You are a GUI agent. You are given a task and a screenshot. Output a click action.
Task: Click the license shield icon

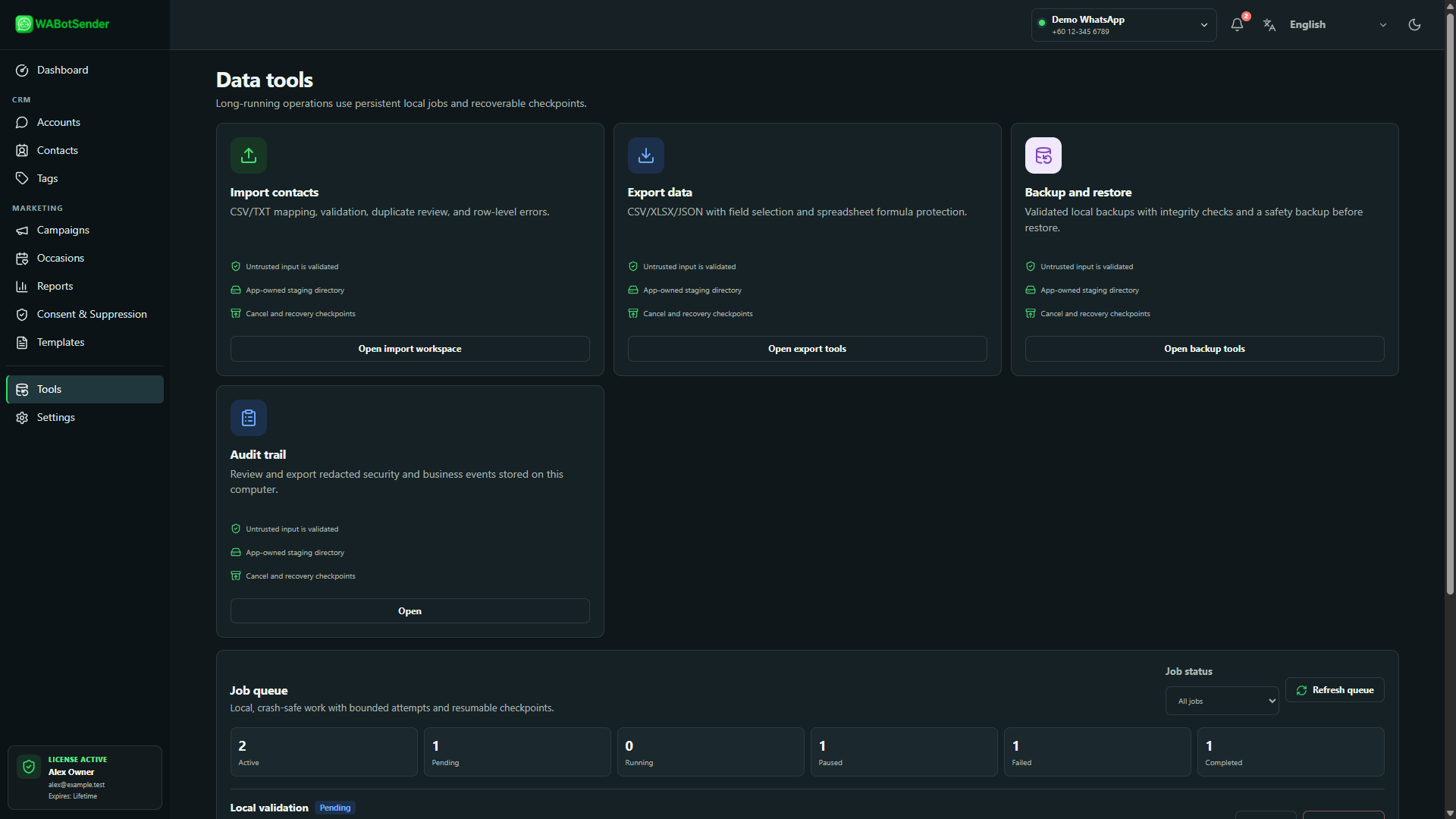tap(29, 767)
